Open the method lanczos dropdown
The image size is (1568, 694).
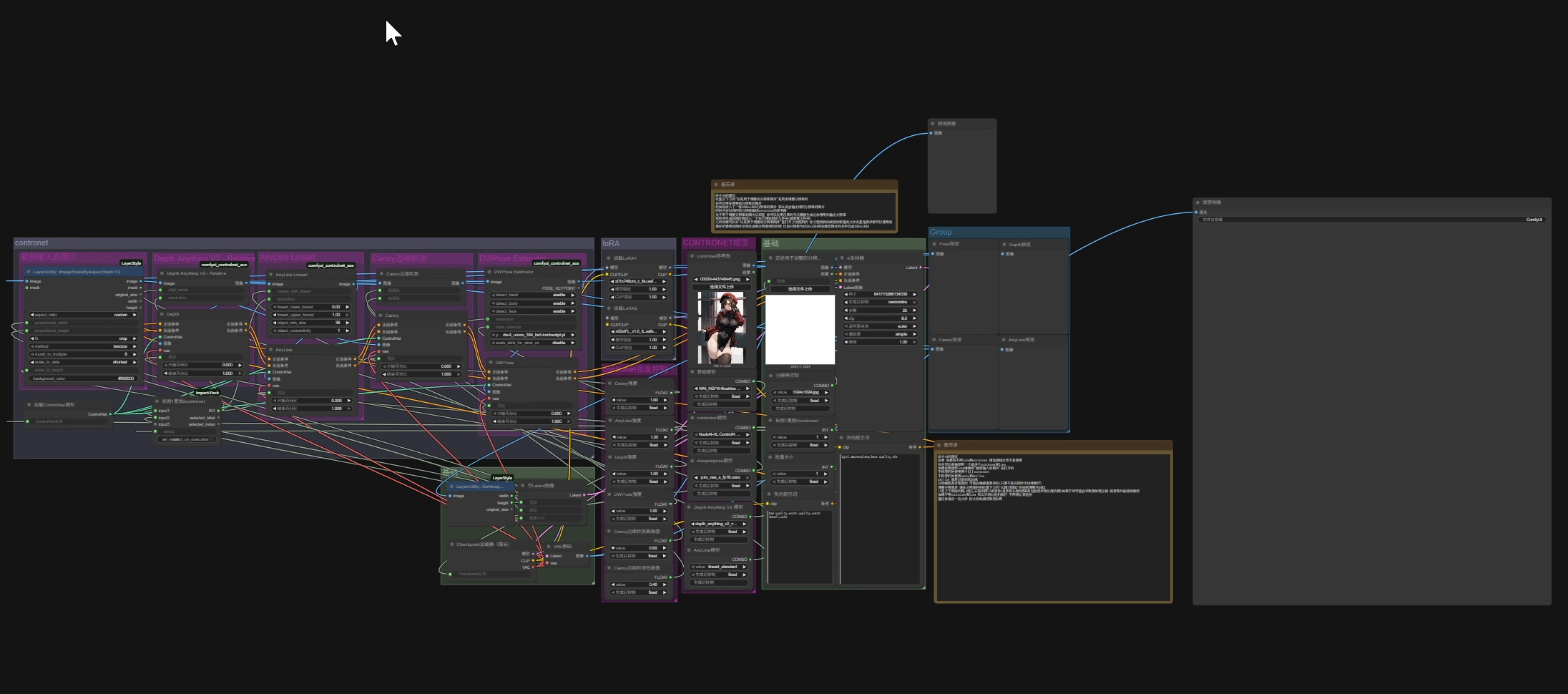(x=83, y=346)
